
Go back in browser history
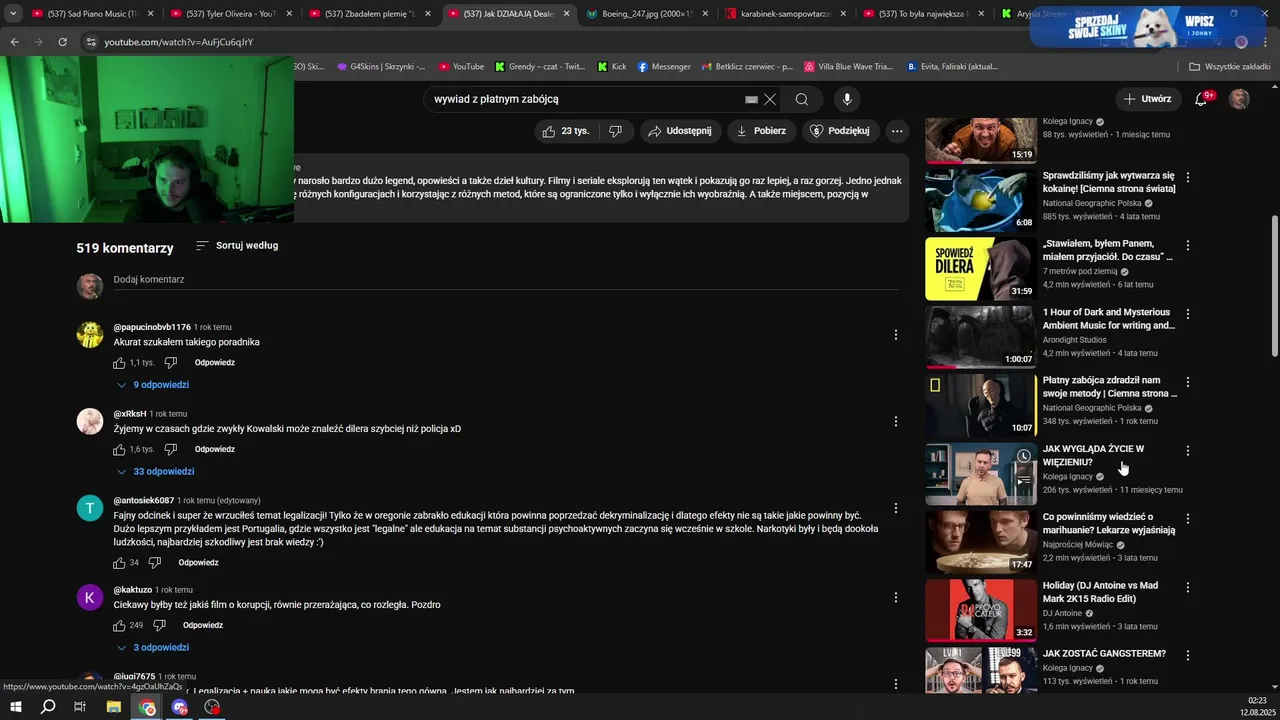[15, 42]
